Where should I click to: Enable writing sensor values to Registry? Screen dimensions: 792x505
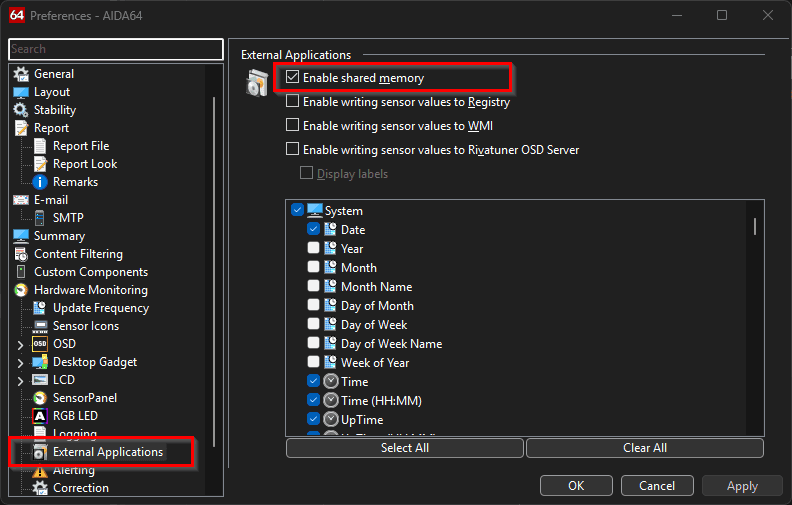coord(293,102)
